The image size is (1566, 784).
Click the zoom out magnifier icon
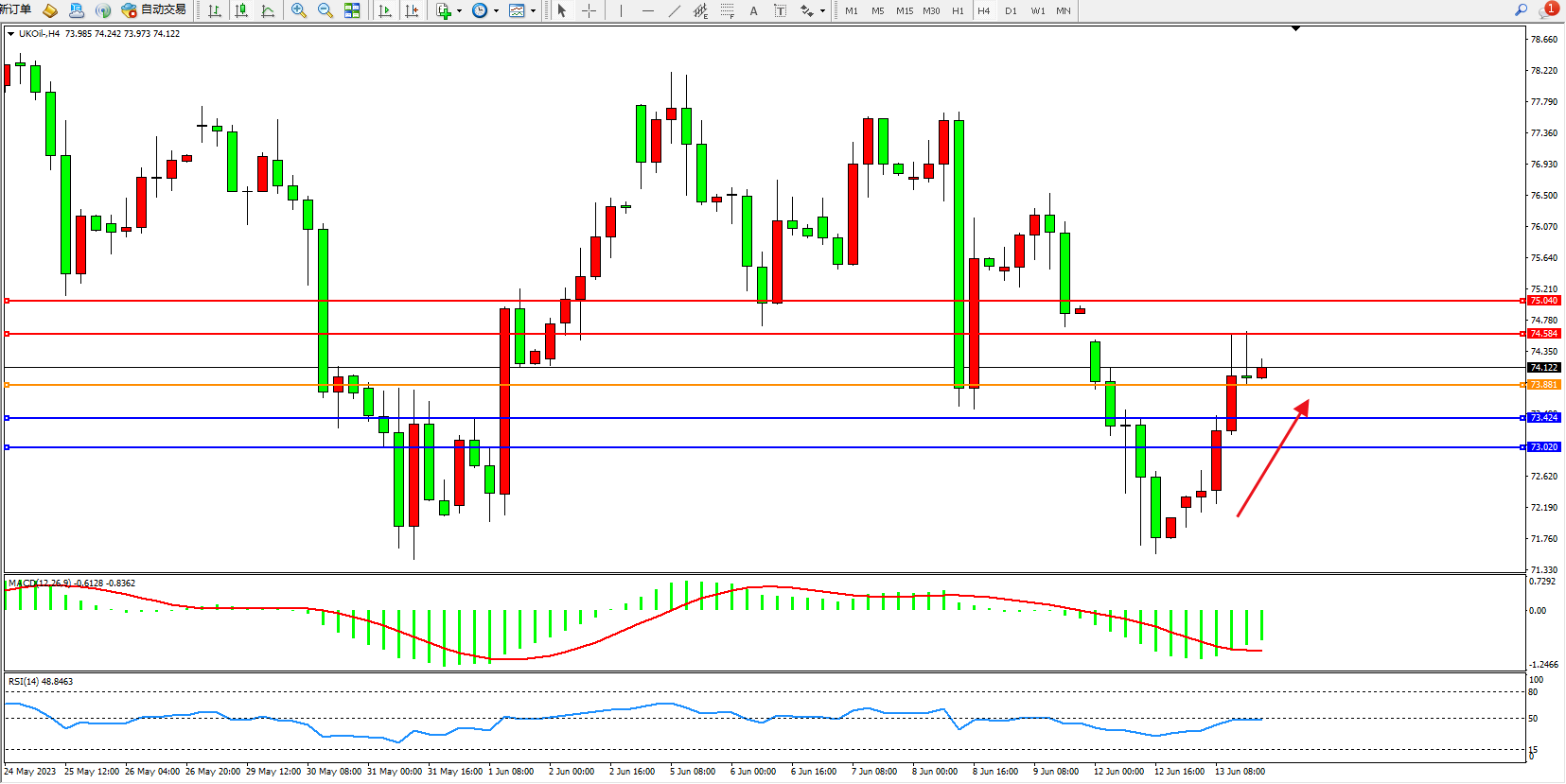point(326,10)
